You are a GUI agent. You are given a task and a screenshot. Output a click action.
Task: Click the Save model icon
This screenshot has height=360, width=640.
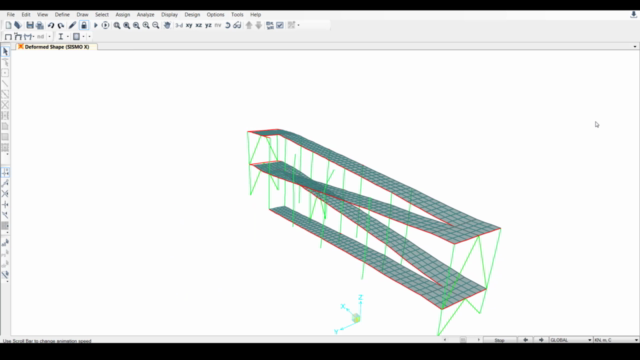click(30, 25)
